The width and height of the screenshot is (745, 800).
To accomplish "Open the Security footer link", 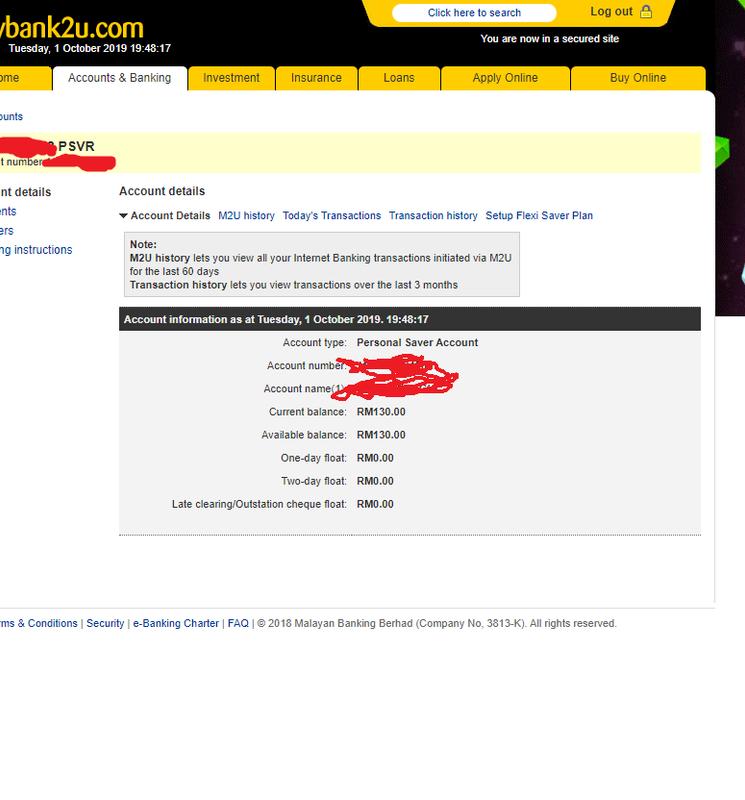I will (x=105, y=623).
